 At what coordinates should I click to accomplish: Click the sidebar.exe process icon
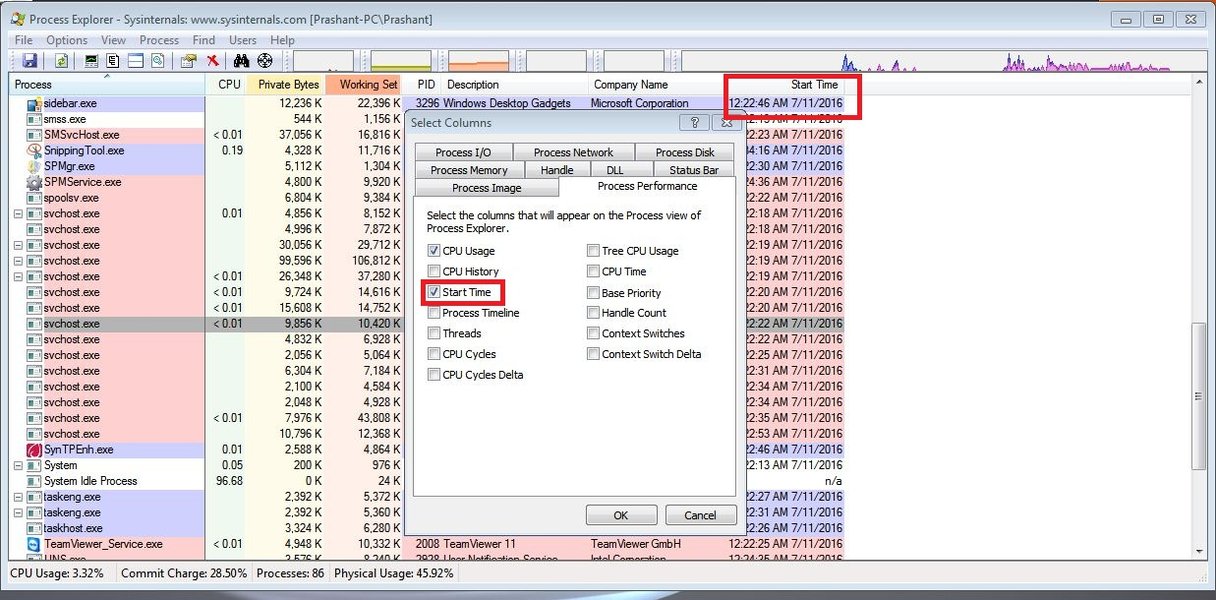click(35, 103)
